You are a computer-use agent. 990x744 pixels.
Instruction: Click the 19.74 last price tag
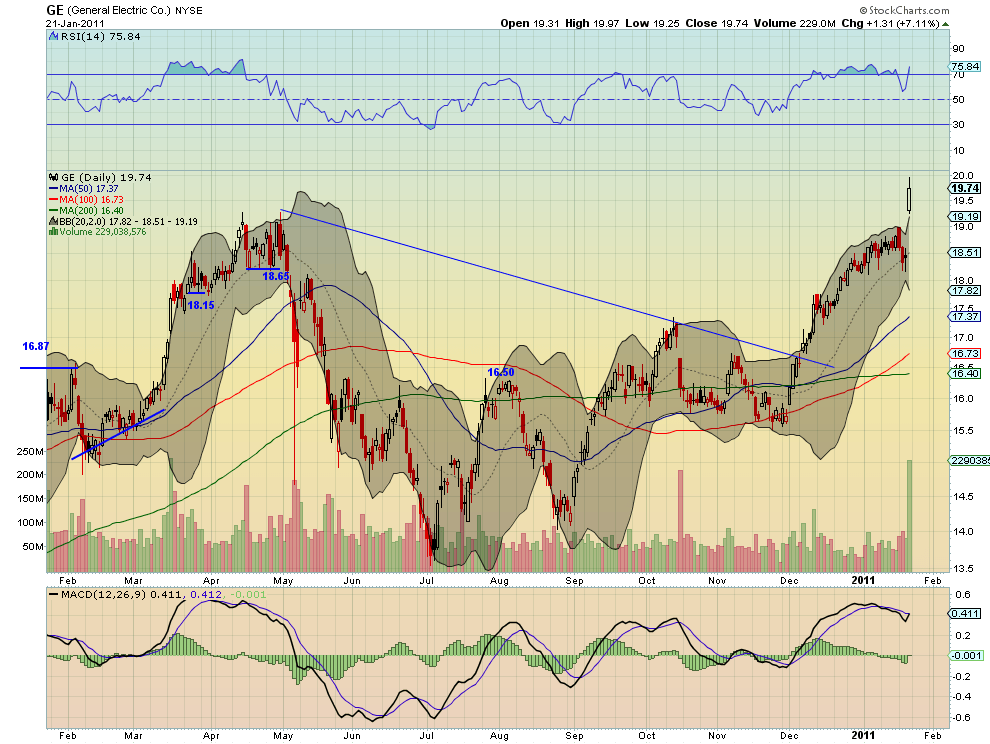click(965, 188)
